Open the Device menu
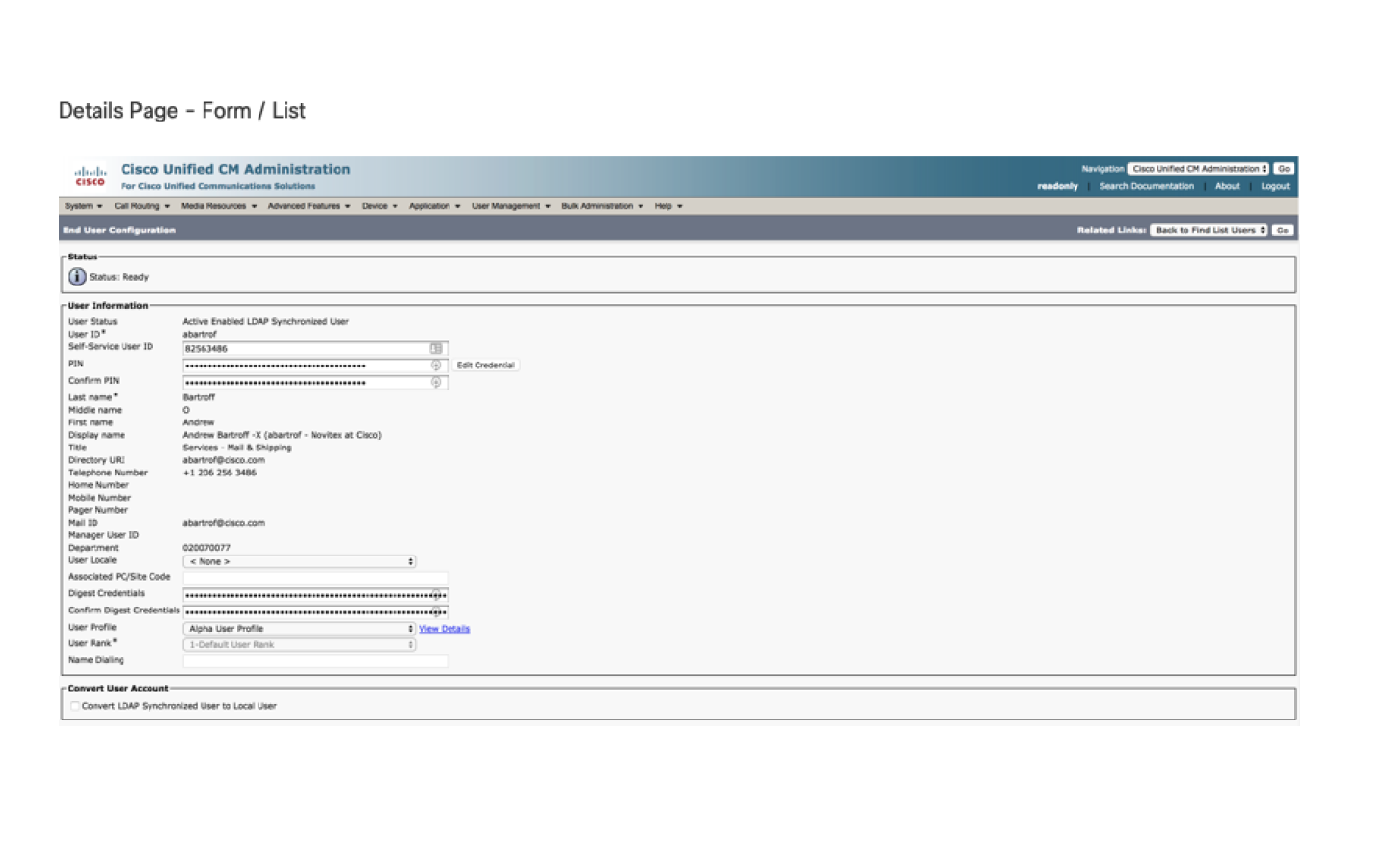Screen dimensions: 1389x868 tap(379, 206)
